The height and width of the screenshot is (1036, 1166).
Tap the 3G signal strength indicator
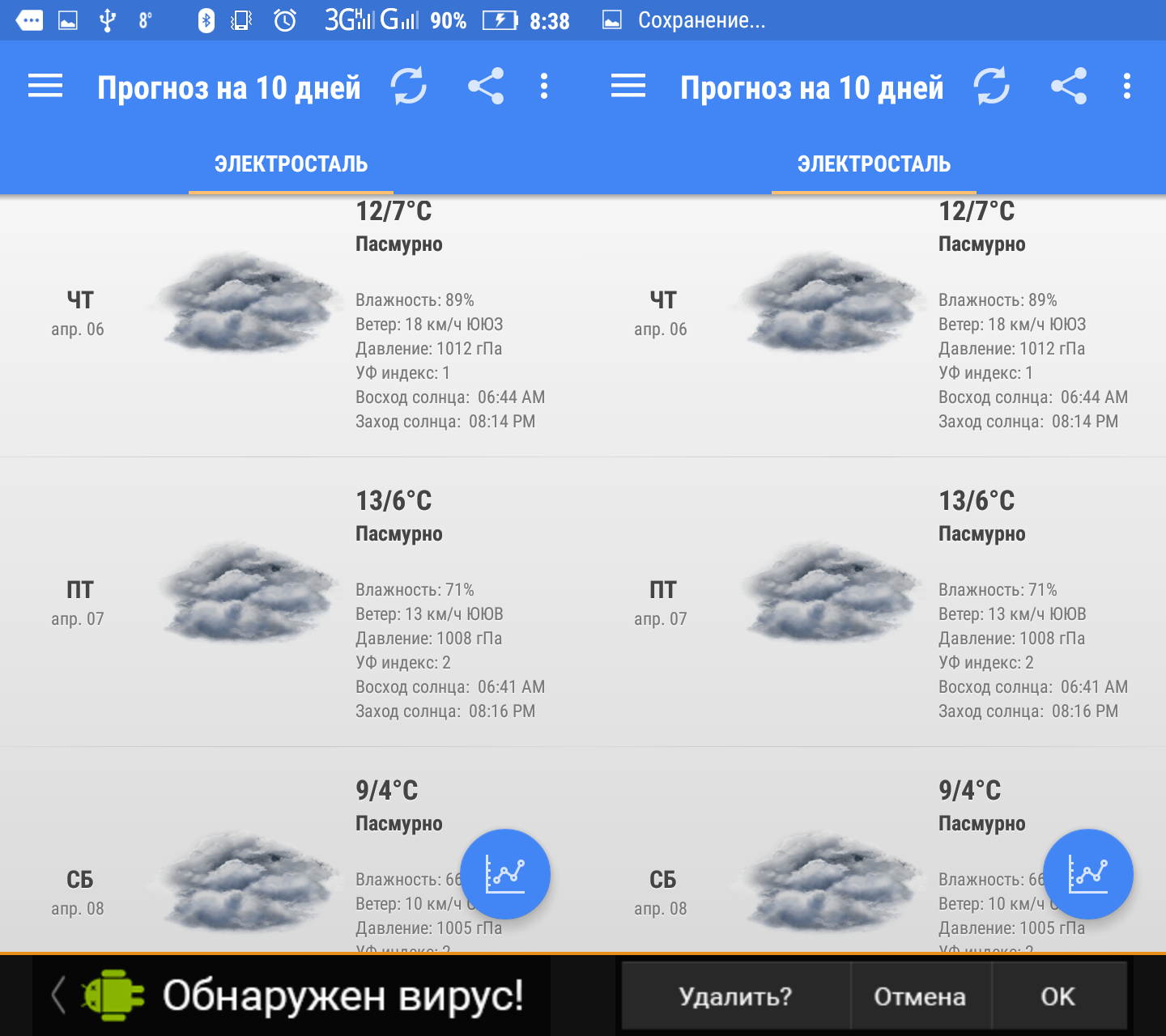[351, 19]
